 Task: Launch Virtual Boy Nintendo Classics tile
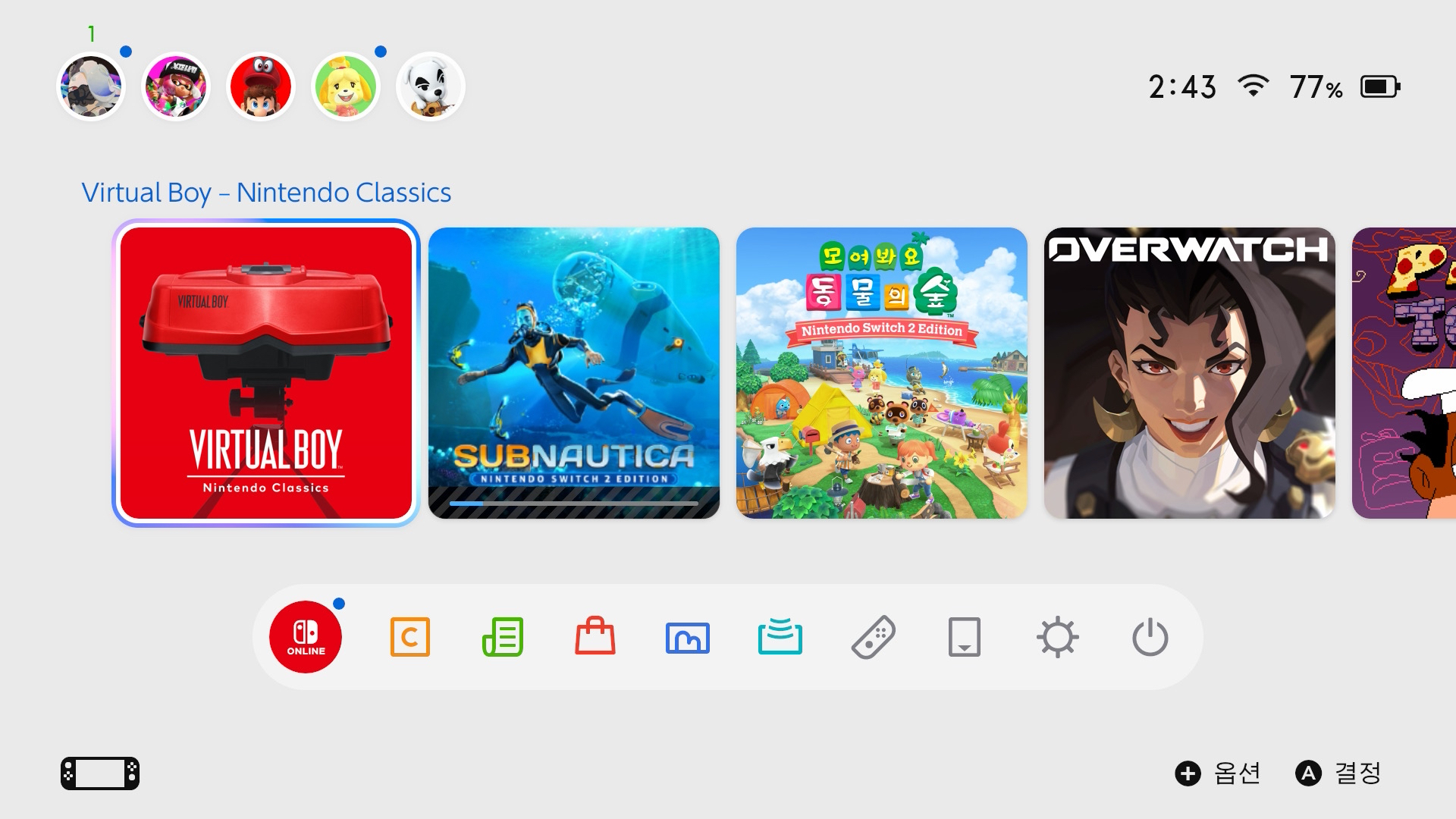[266, 373]
